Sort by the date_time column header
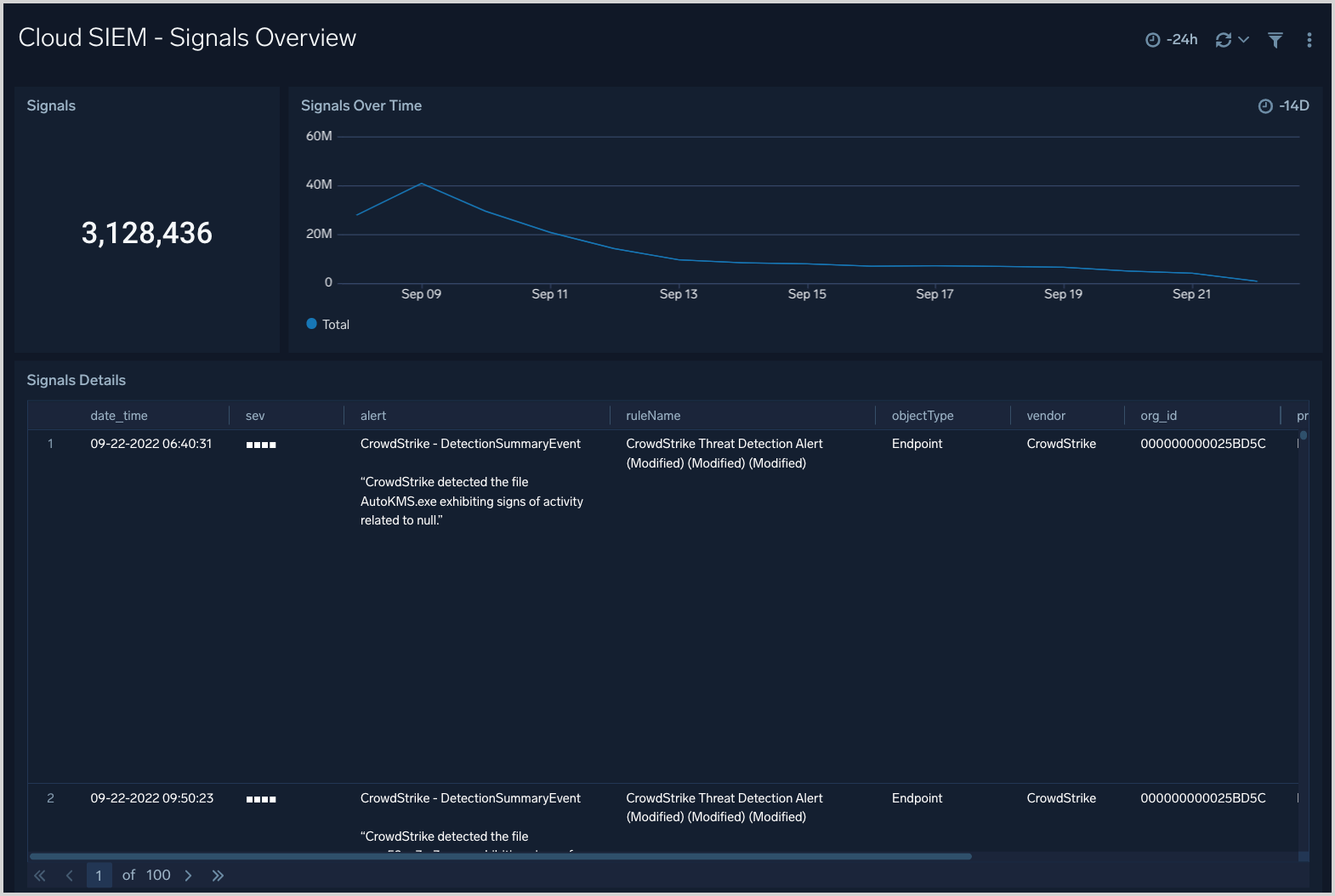Viewport: 1335px width, 896px height. point(119,416)
